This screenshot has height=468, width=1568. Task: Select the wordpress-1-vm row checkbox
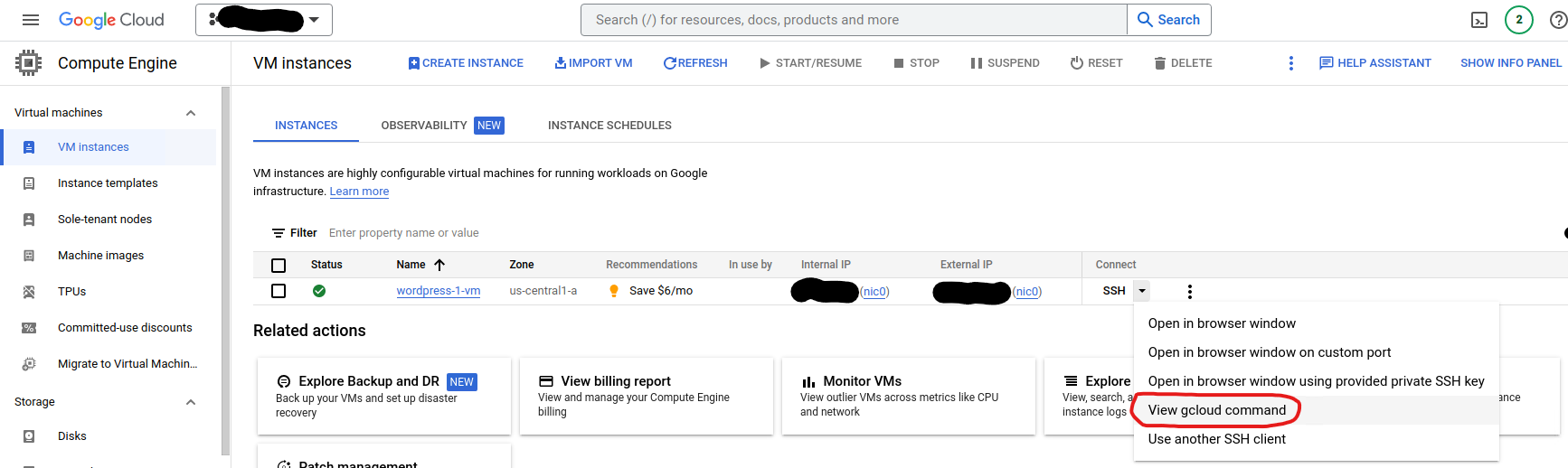coord(279,291)
